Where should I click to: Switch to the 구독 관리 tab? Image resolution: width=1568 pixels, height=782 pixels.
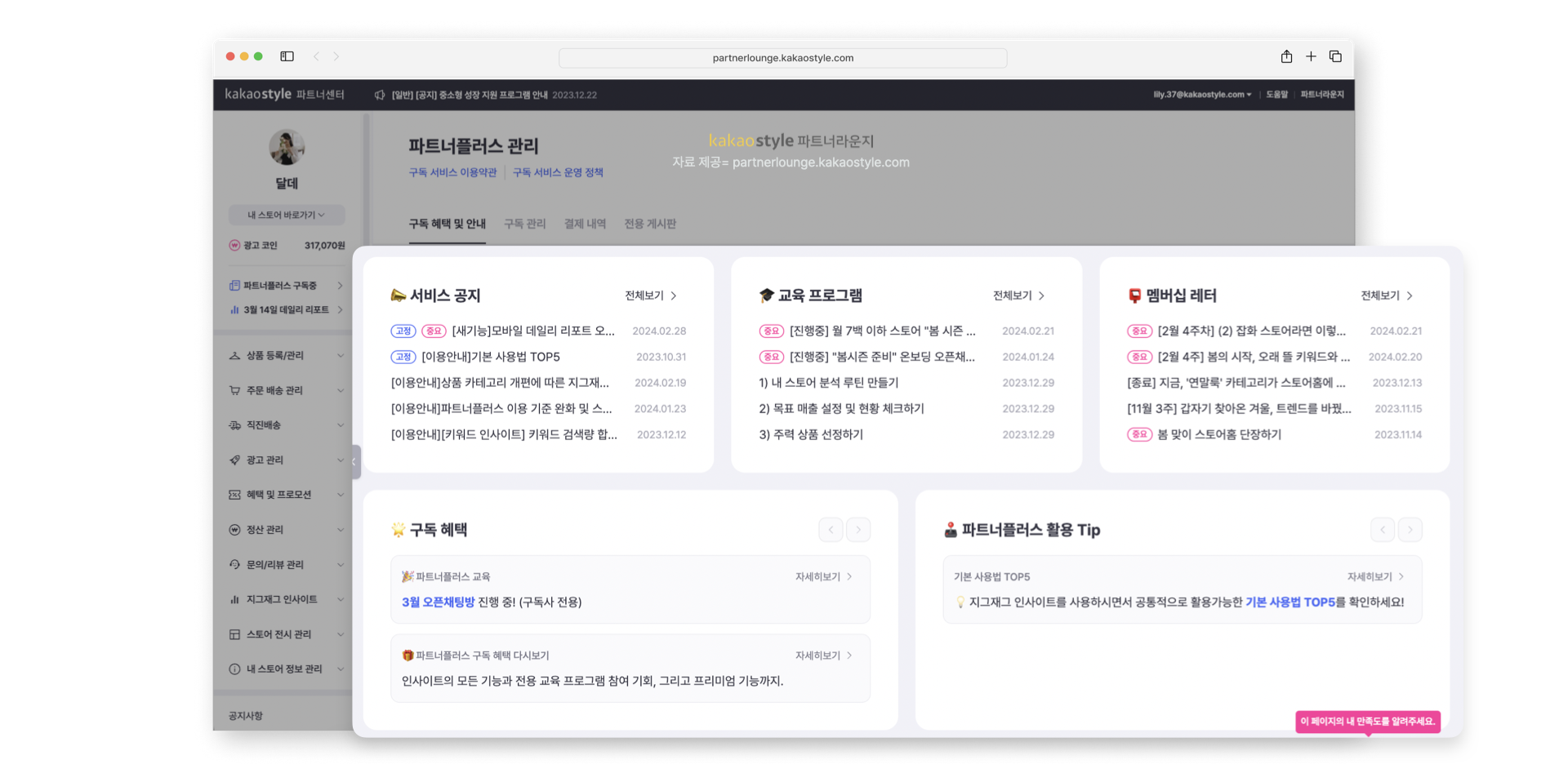(x=524, y=224)
